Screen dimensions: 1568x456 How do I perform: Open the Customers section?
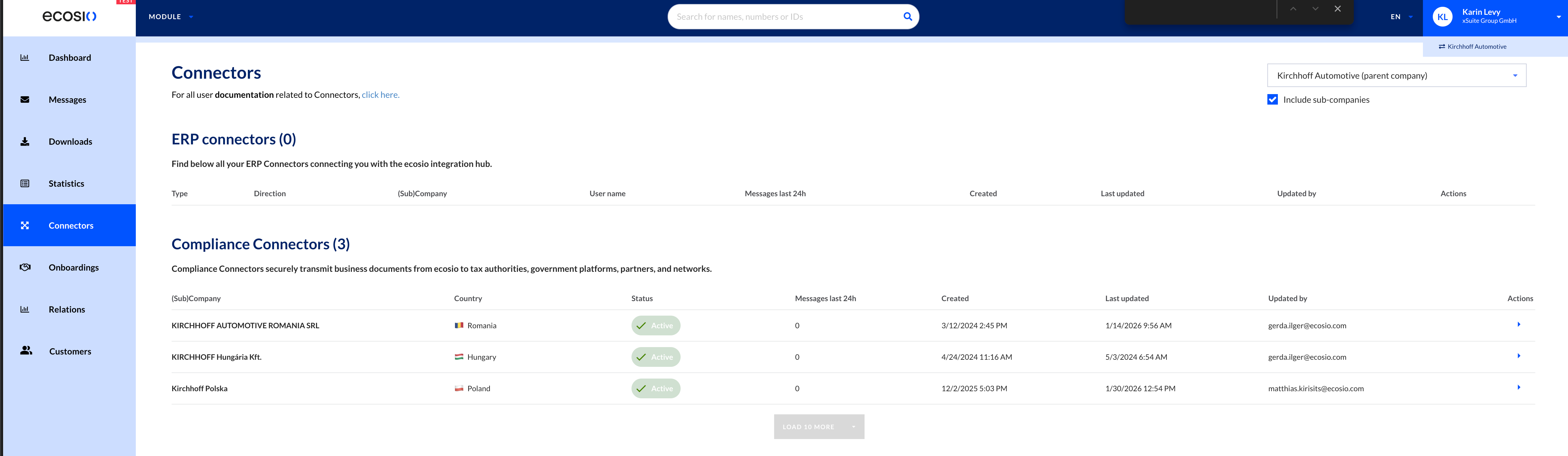coord(69,351)
